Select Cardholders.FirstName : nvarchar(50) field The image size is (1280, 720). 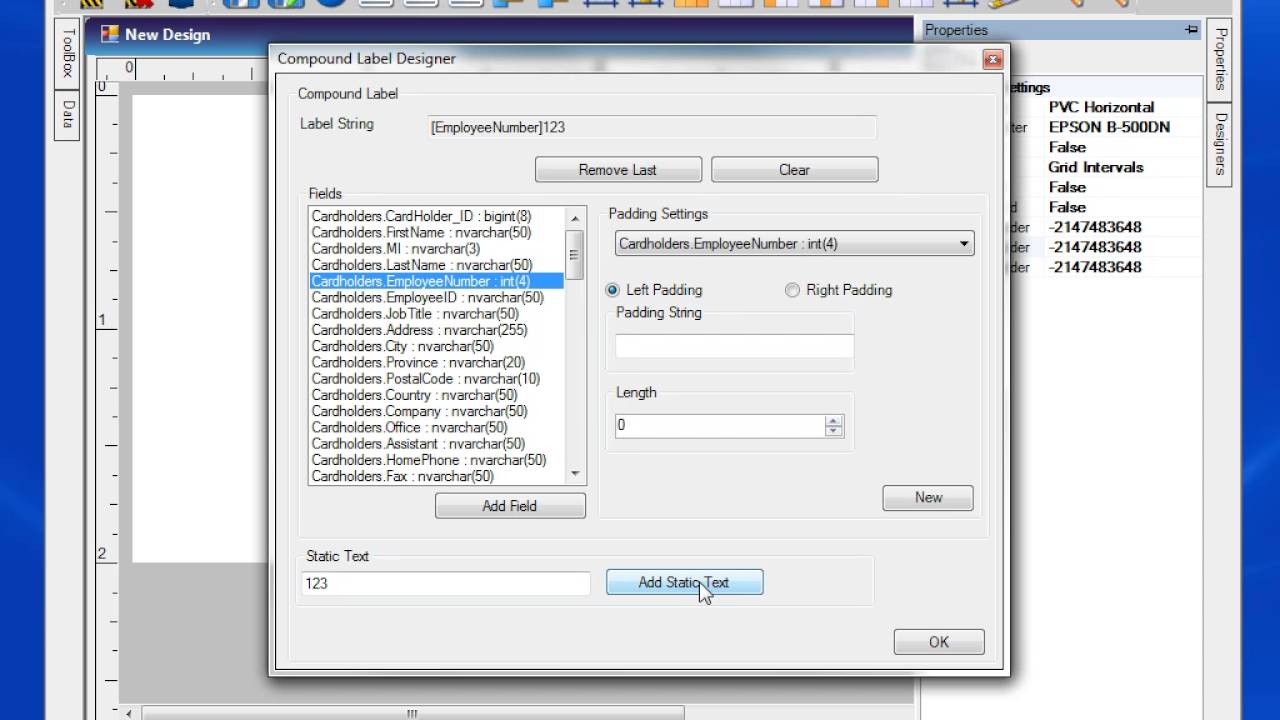click(436, 232)
